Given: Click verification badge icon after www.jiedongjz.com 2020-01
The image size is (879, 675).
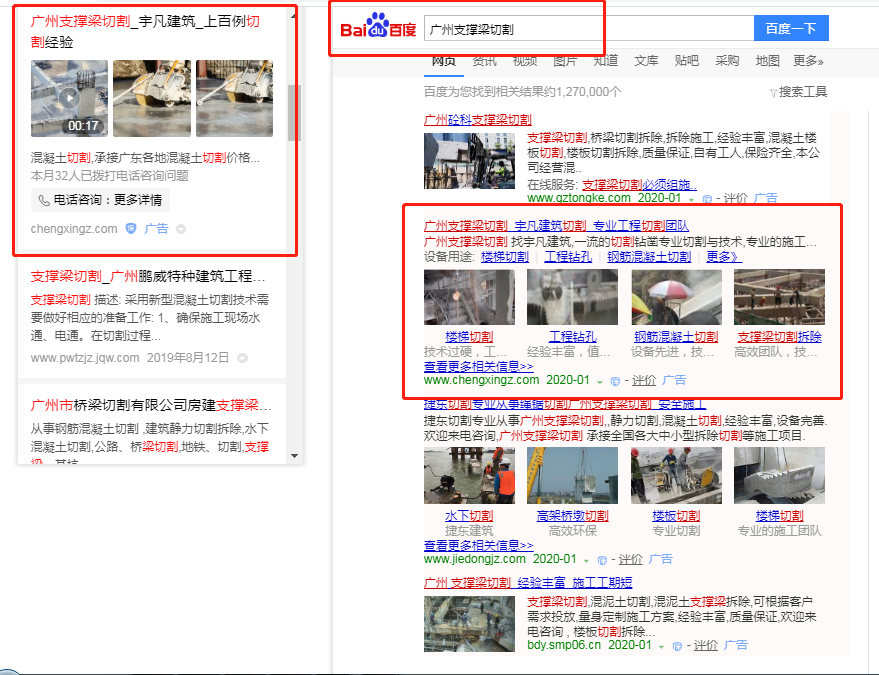Looking at the screenshot, I should click(x=600, y=560).
